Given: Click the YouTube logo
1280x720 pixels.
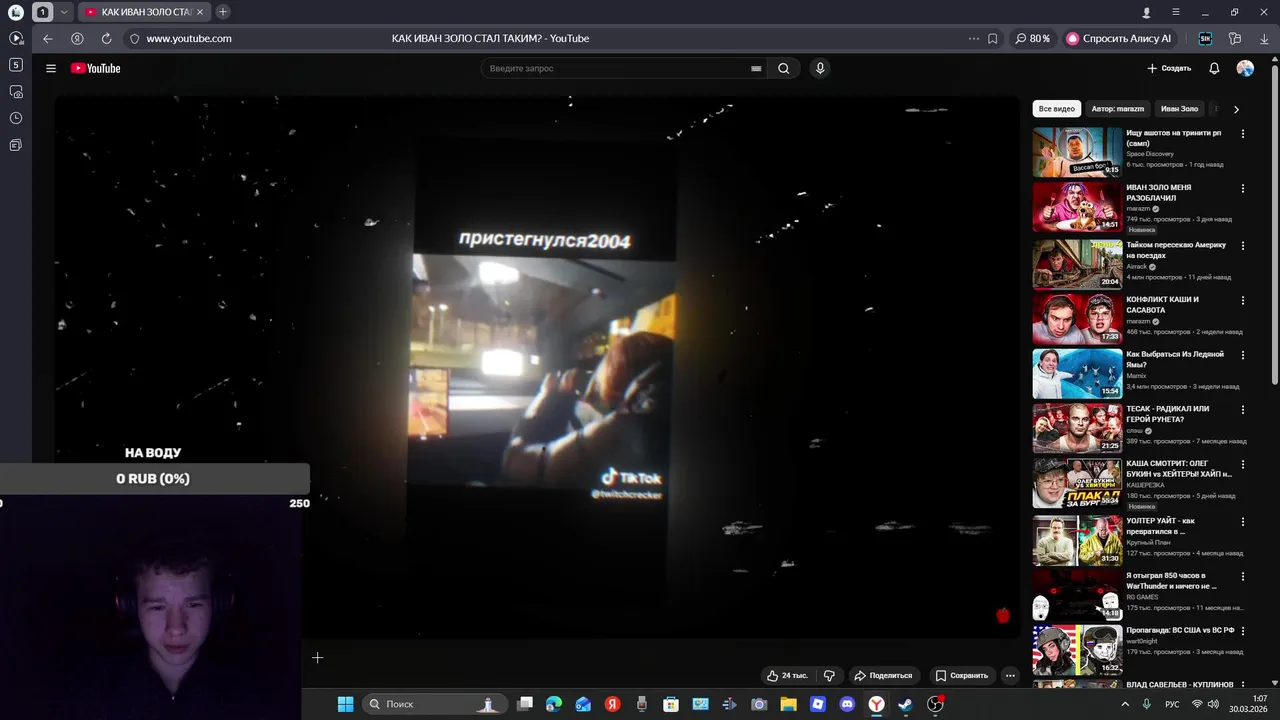Looking at the screenshot, I should 96,68.
